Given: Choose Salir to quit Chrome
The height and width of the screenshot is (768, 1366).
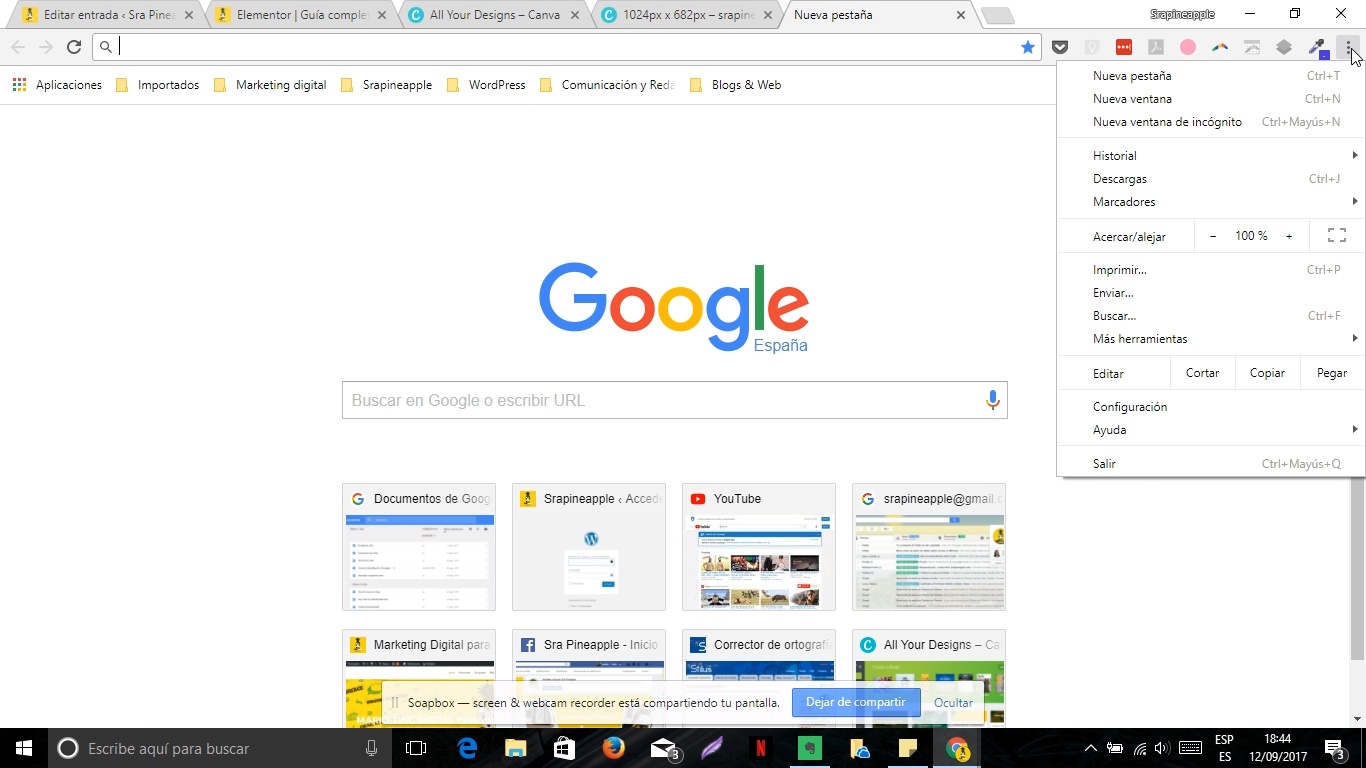Looking at the screenshot, I should (x=1211, y=464).
